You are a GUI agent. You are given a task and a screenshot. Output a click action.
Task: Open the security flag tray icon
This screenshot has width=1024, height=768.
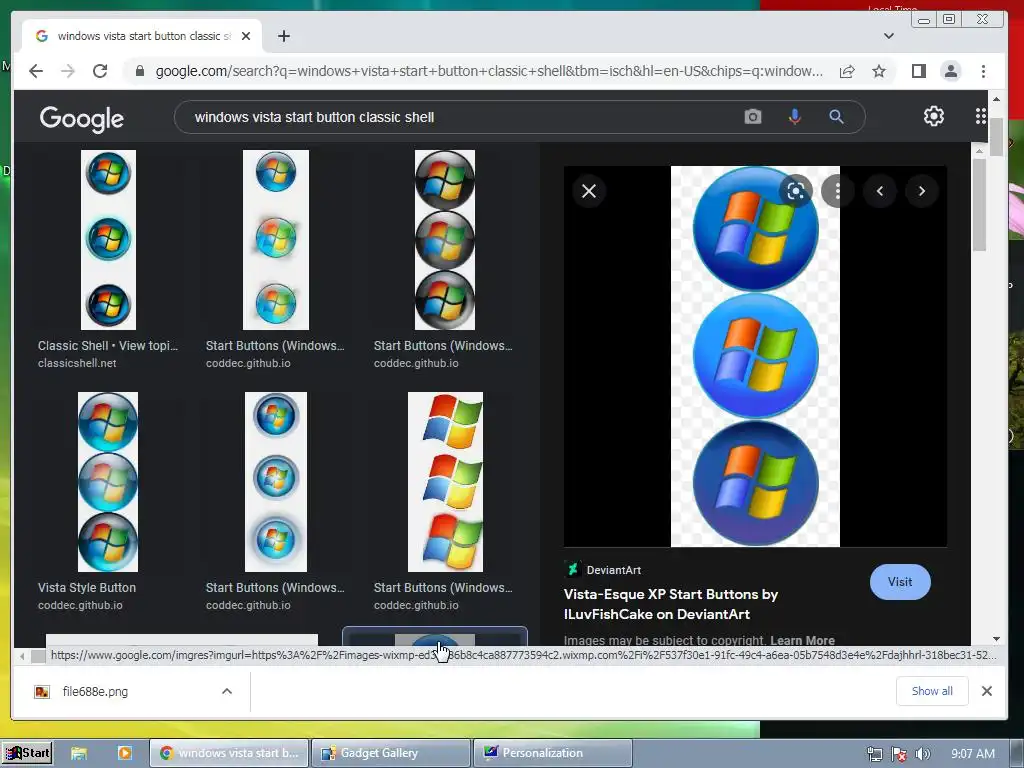899,754
